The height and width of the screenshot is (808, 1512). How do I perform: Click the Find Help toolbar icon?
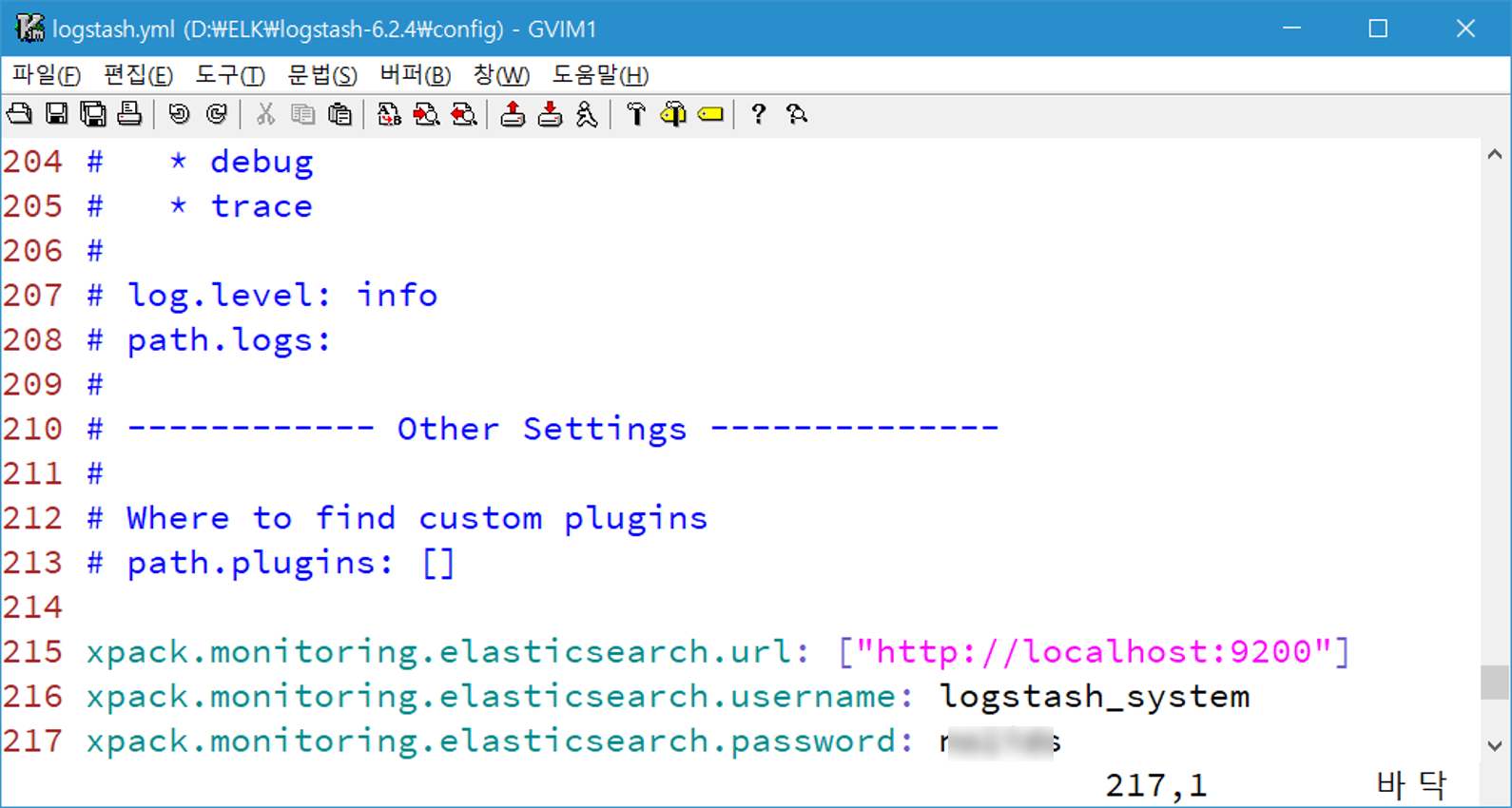point(797,114)
